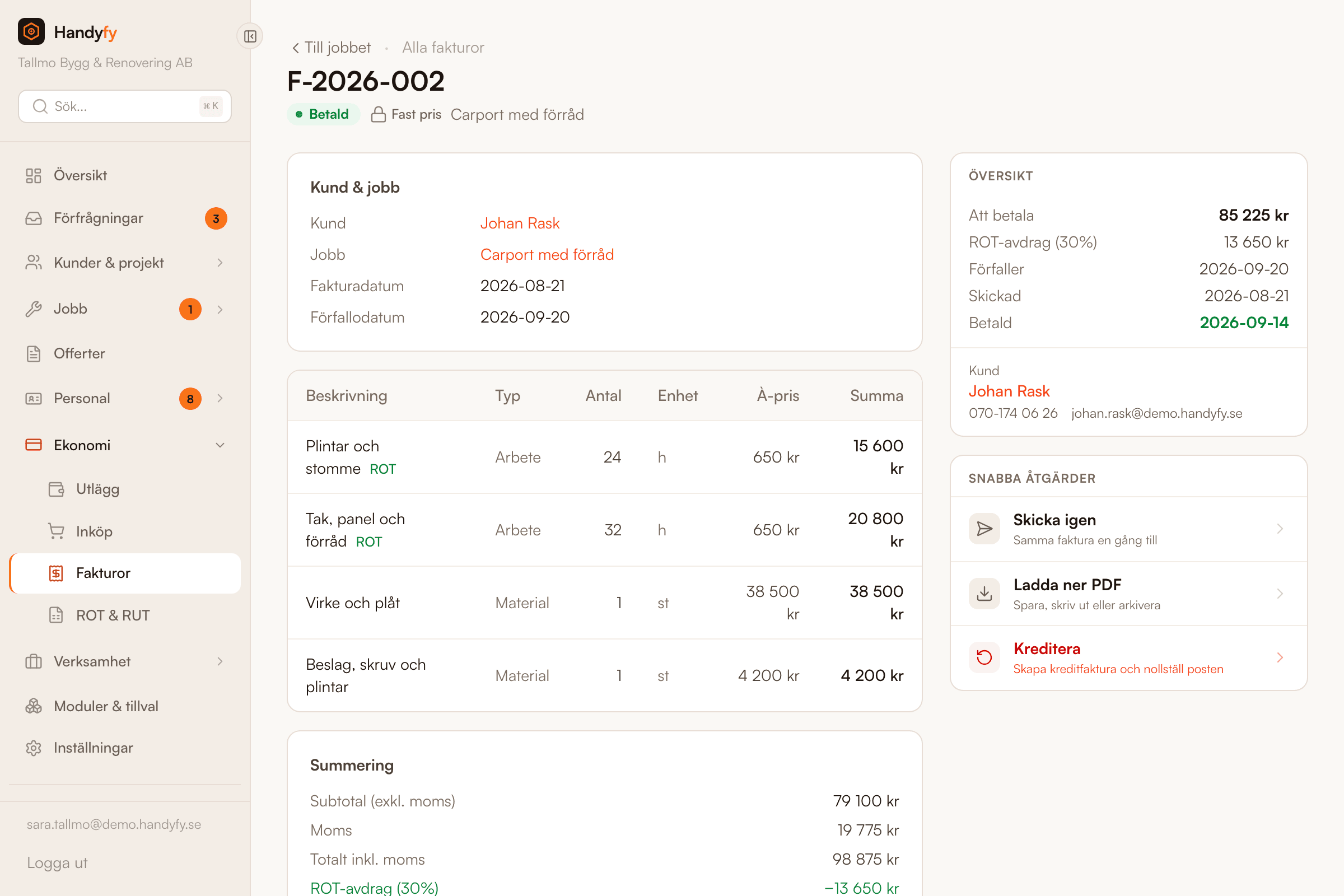The width and height of the screenshot is (1344, 896).
Task: Expand the Personal submenu chevron
Action: coord(220,398)
